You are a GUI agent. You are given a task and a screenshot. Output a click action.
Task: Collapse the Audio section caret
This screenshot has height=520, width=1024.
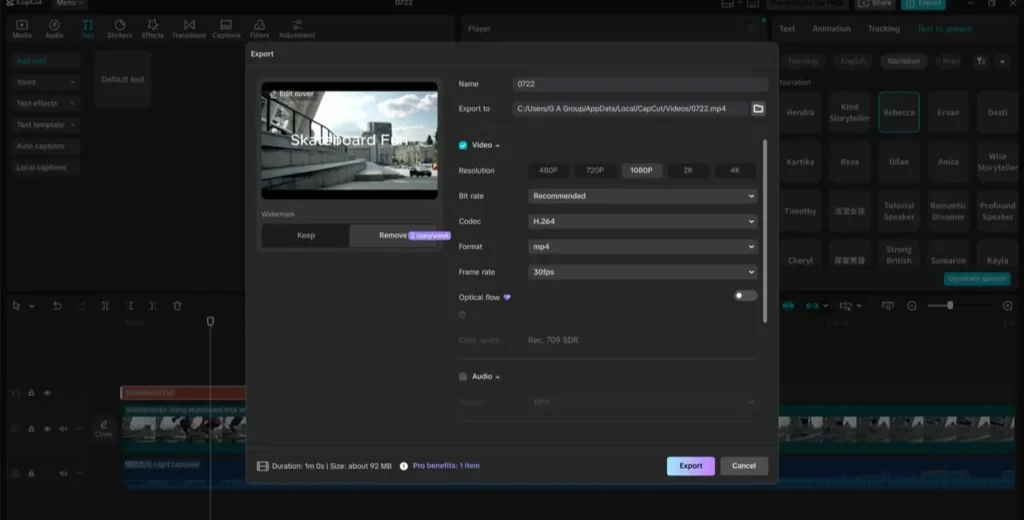[498, 377]
